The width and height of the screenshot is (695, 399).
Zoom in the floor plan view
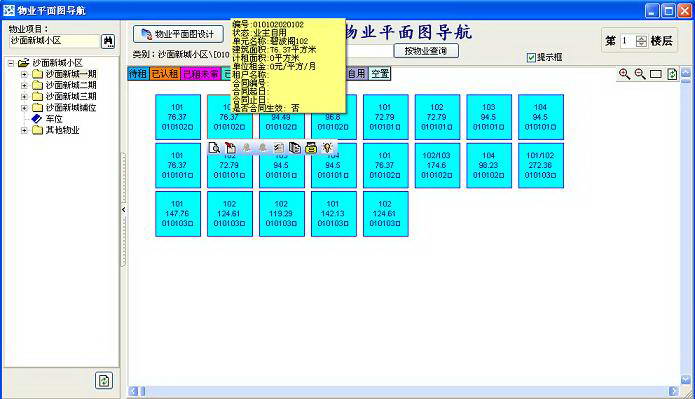click(625, 74)
